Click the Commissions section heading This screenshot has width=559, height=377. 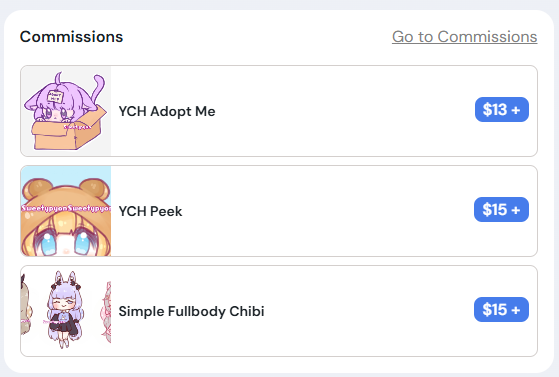[x=71, y=37]
